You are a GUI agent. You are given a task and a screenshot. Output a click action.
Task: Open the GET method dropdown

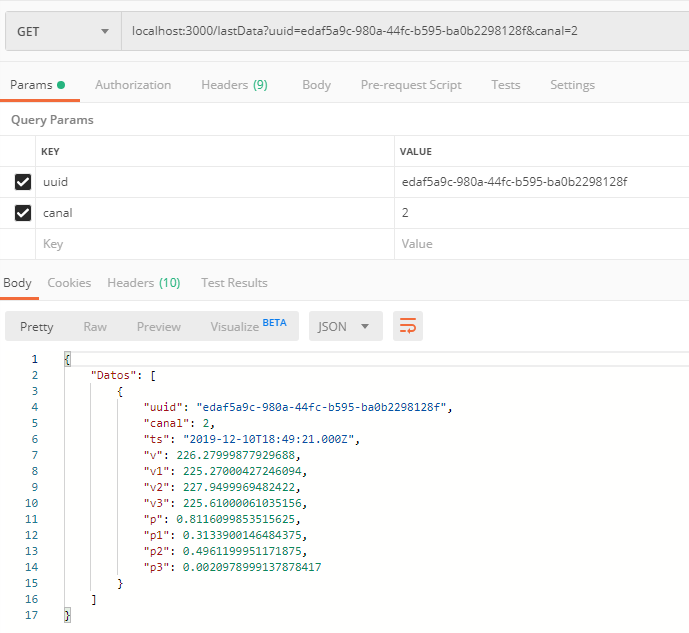point(62,32)
